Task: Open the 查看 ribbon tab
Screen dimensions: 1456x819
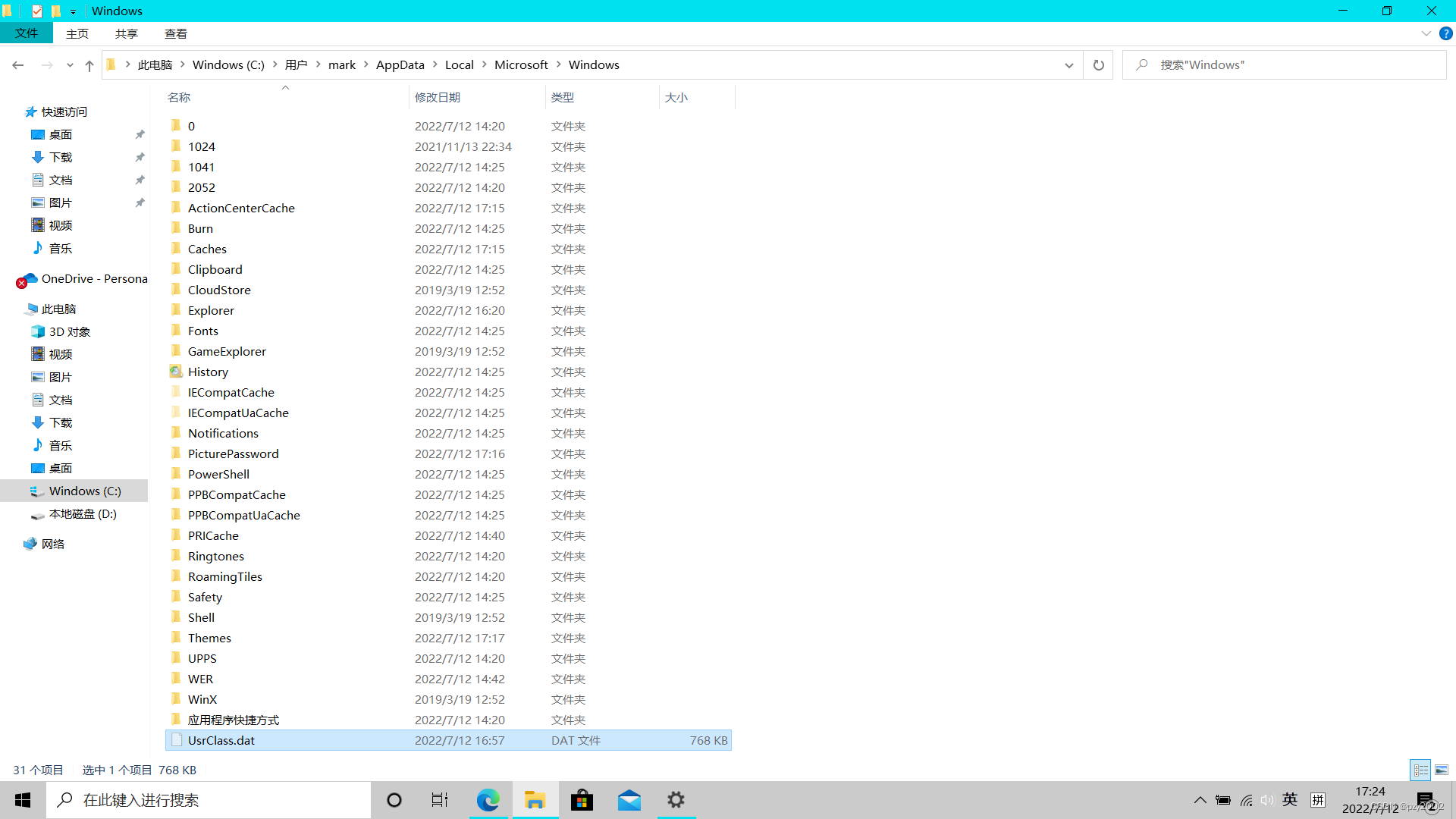Action: [x=175, y=33]
